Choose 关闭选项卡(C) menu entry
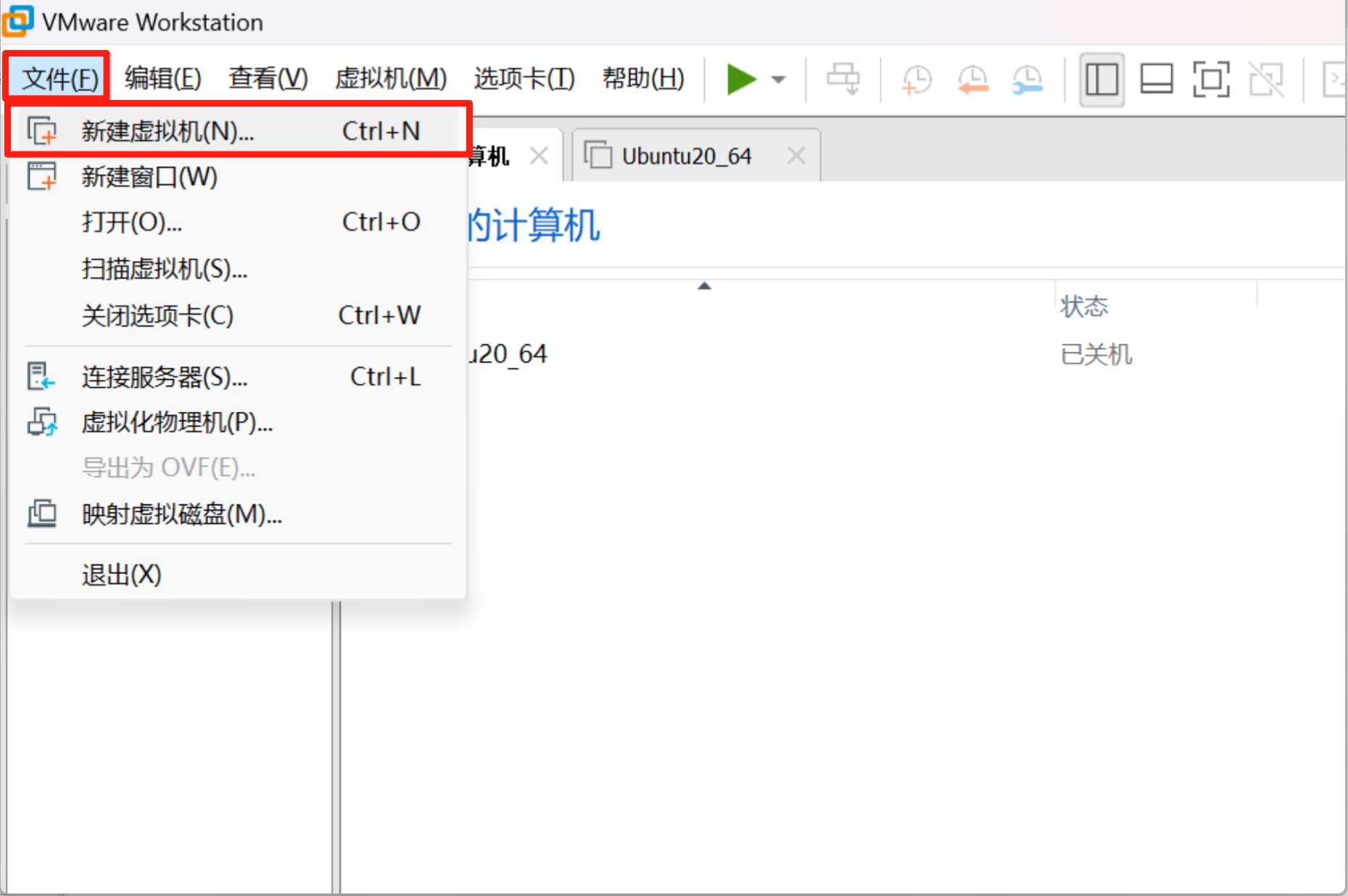The image size is (1348, 896). [x=239, y=315]
